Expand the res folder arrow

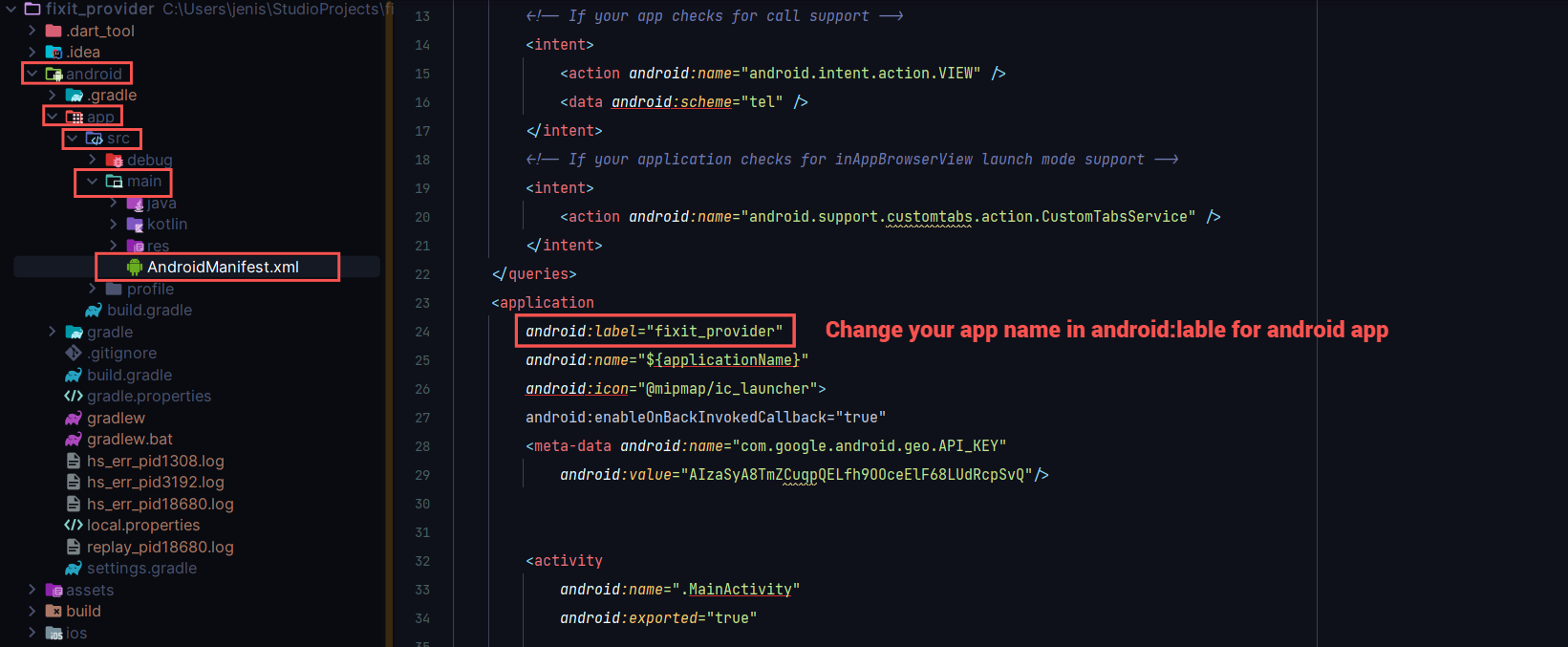coord(114,246)
